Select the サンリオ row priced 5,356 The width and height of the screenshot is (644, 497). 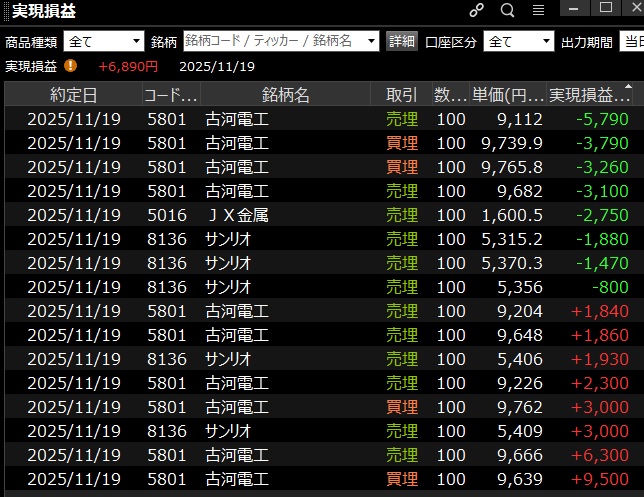(320, 287)
